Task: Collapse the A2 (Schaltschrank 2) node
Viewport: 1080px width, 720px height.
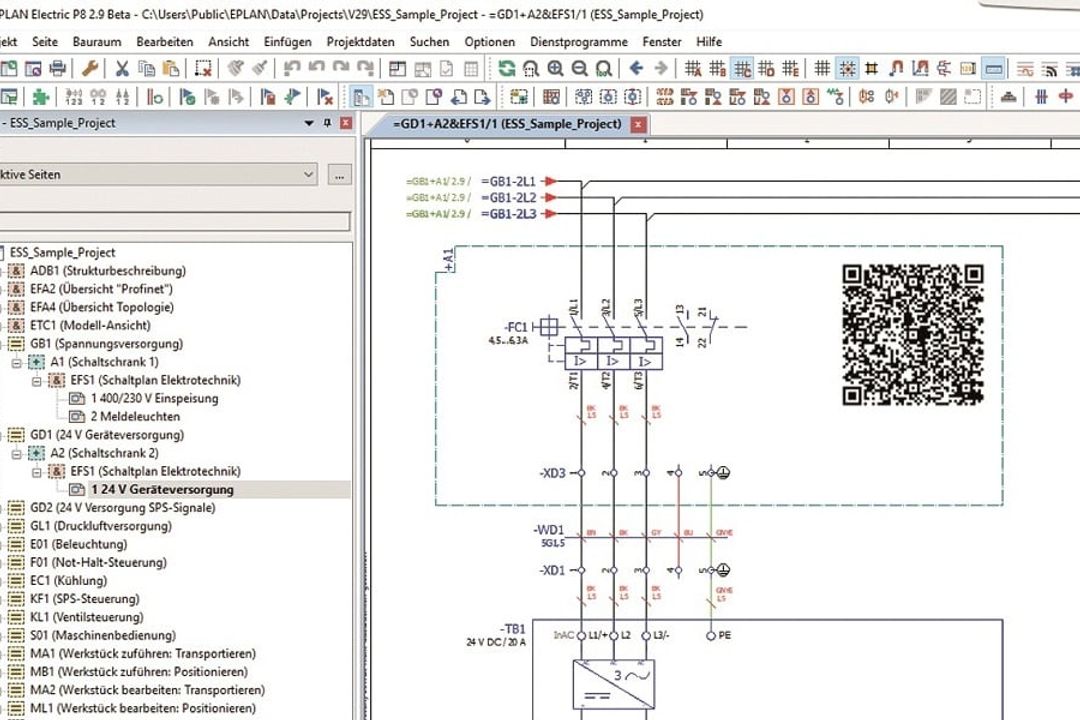Action: pyautogui.click(x=17, y=453)
